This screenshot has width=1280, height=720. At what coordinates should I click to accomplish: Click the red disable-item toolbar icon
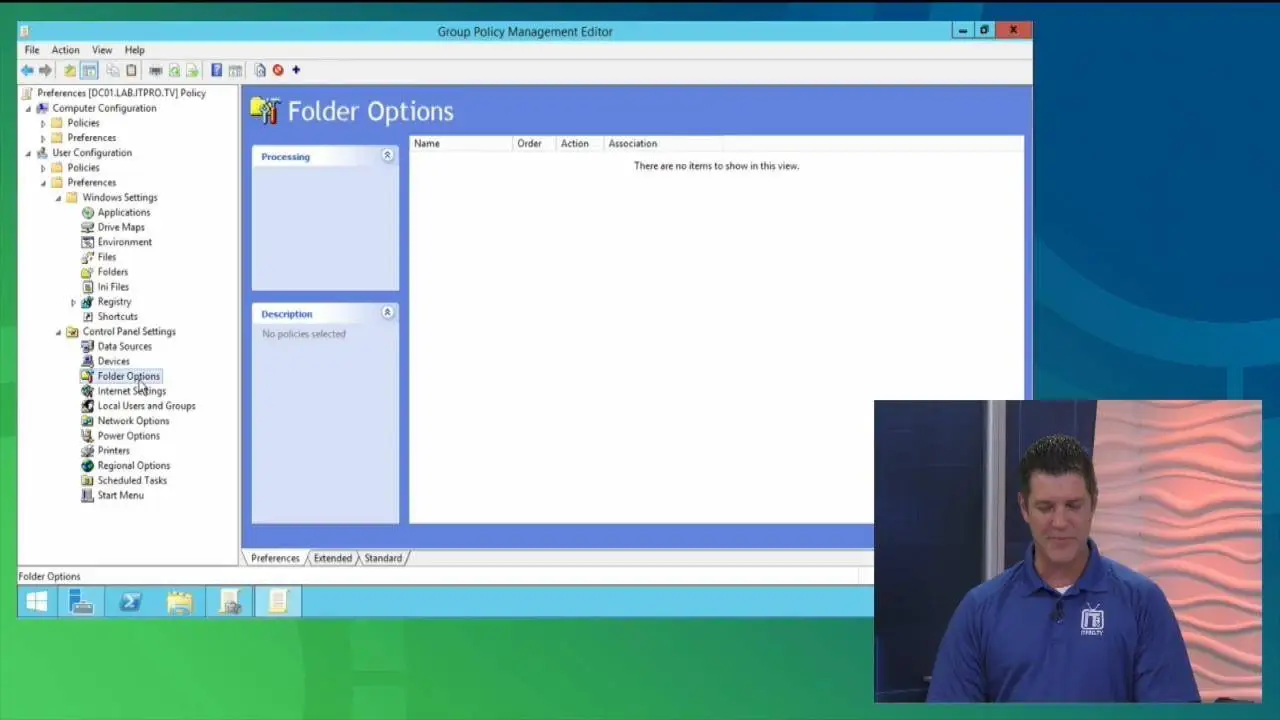point(278,70)
